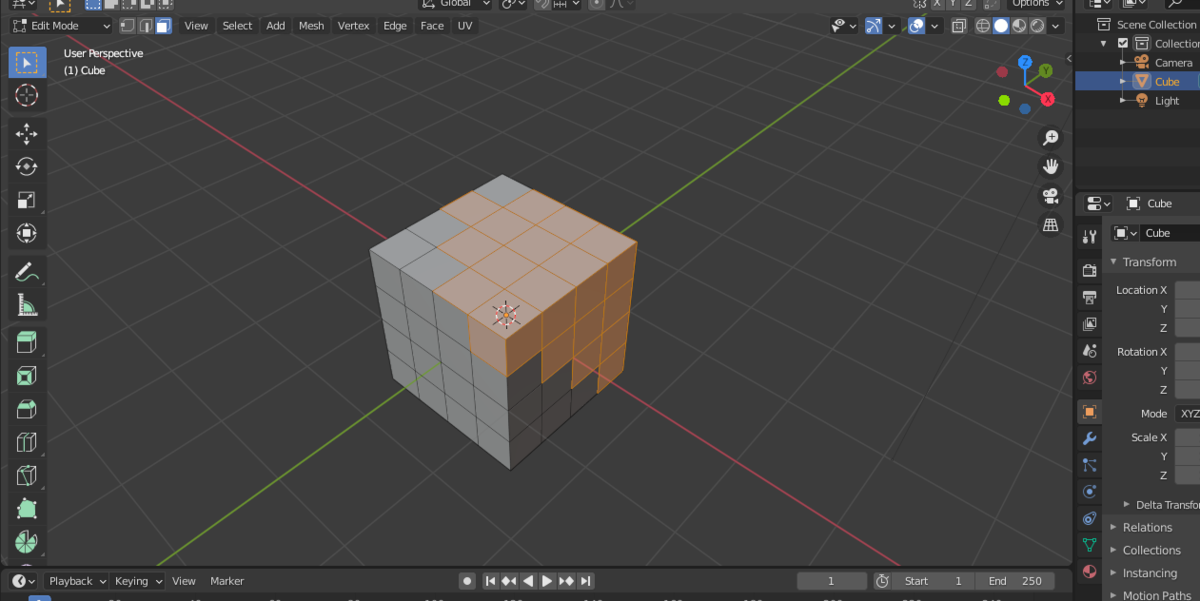
Task: Open the Playback popover
Action: point(77,581)
